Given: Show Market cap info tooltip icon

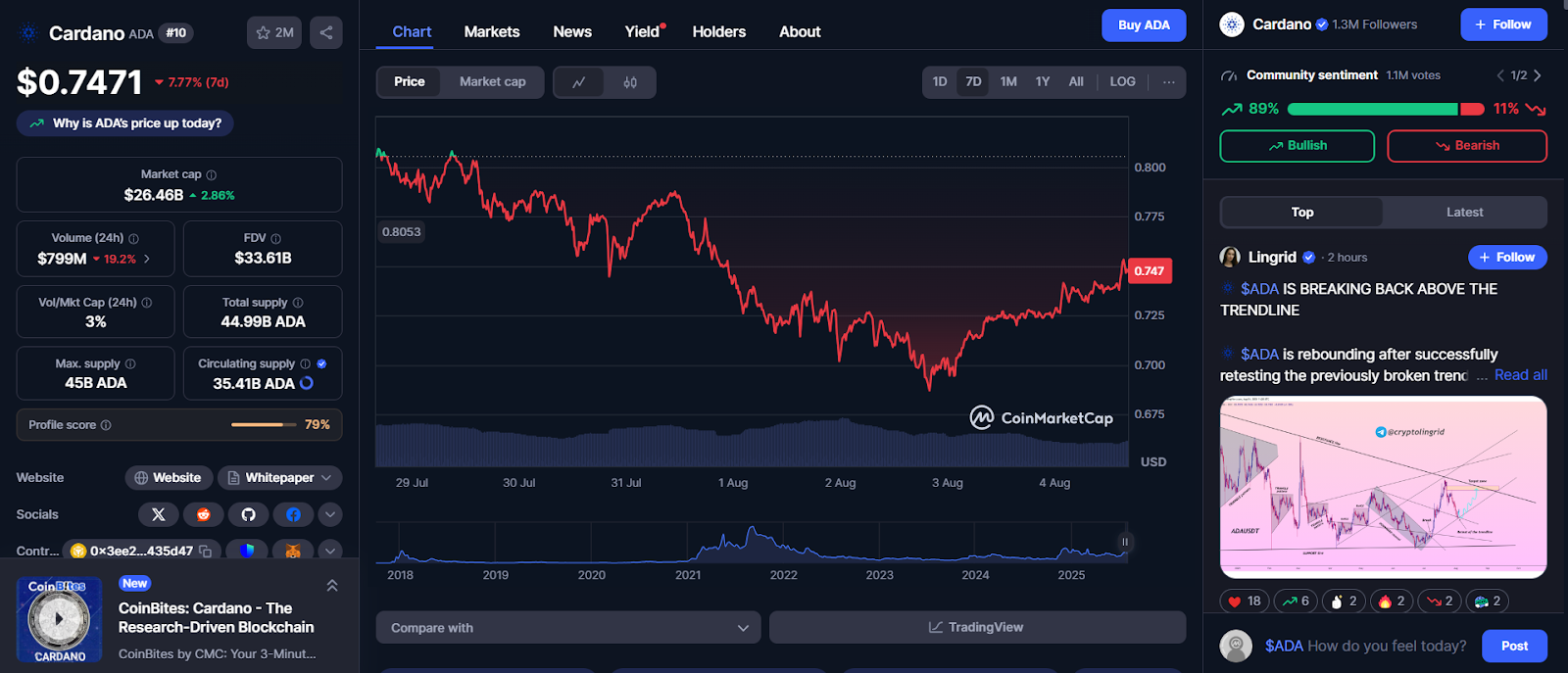Looking at the screenshot, I should 212,175.
